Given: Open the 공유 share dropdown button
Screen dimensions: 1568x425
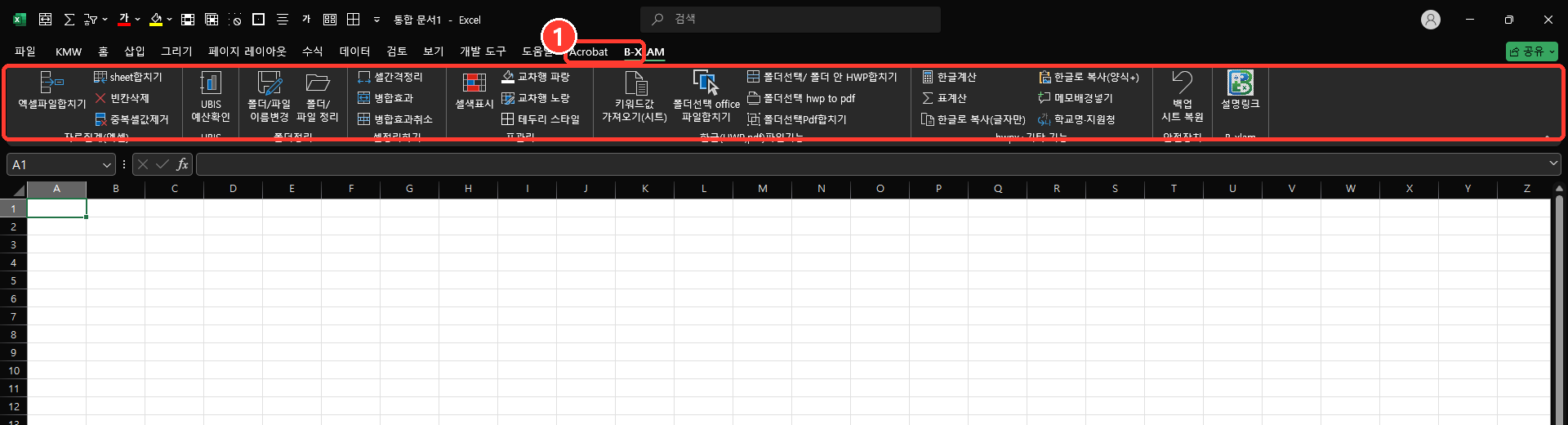Looking at the screenshot, I should (1531, 51).
